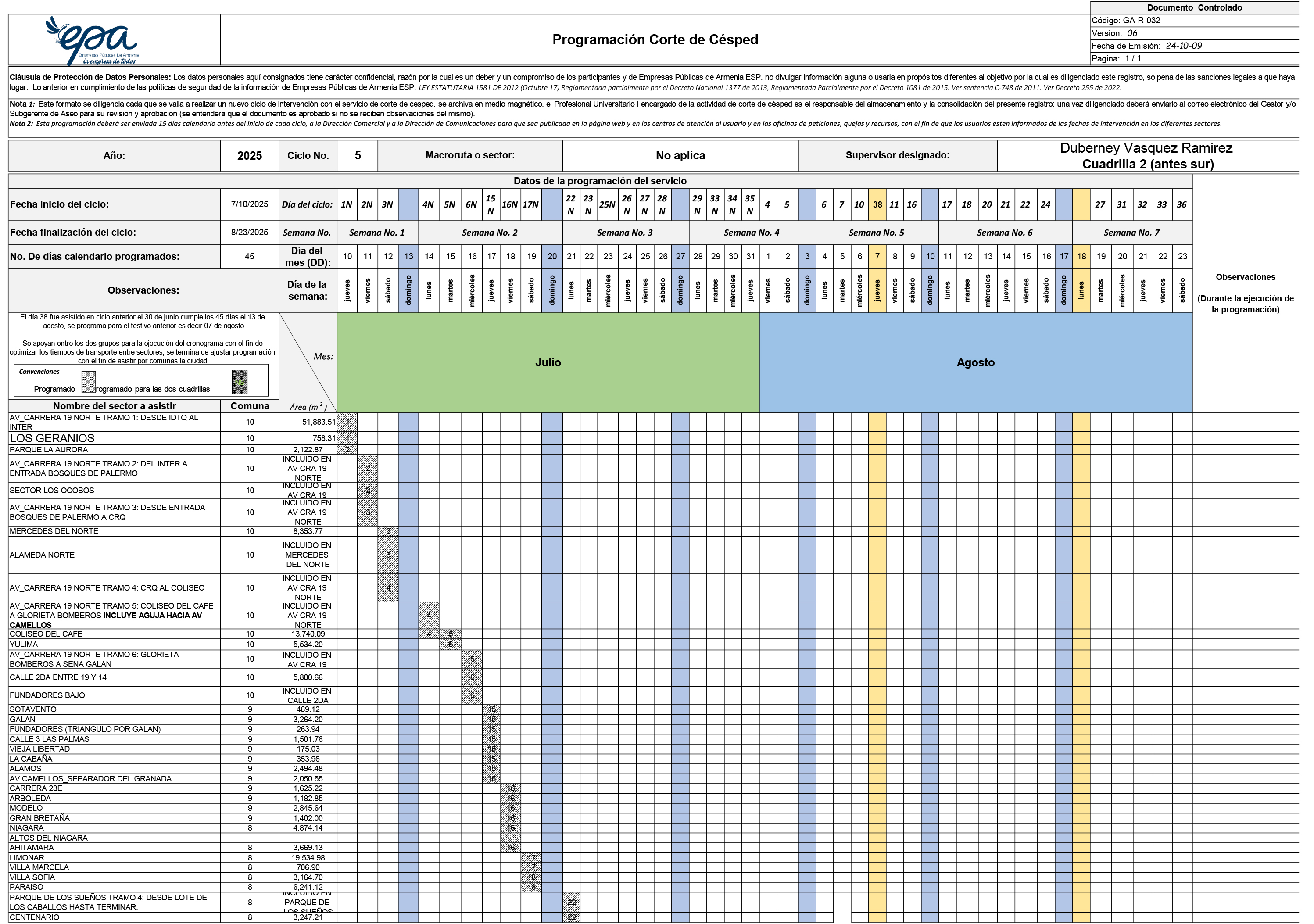Select the 'Código: GA-R-032' cell
This screenshot has width=1314, height=924.
(x=1194, y=21)
